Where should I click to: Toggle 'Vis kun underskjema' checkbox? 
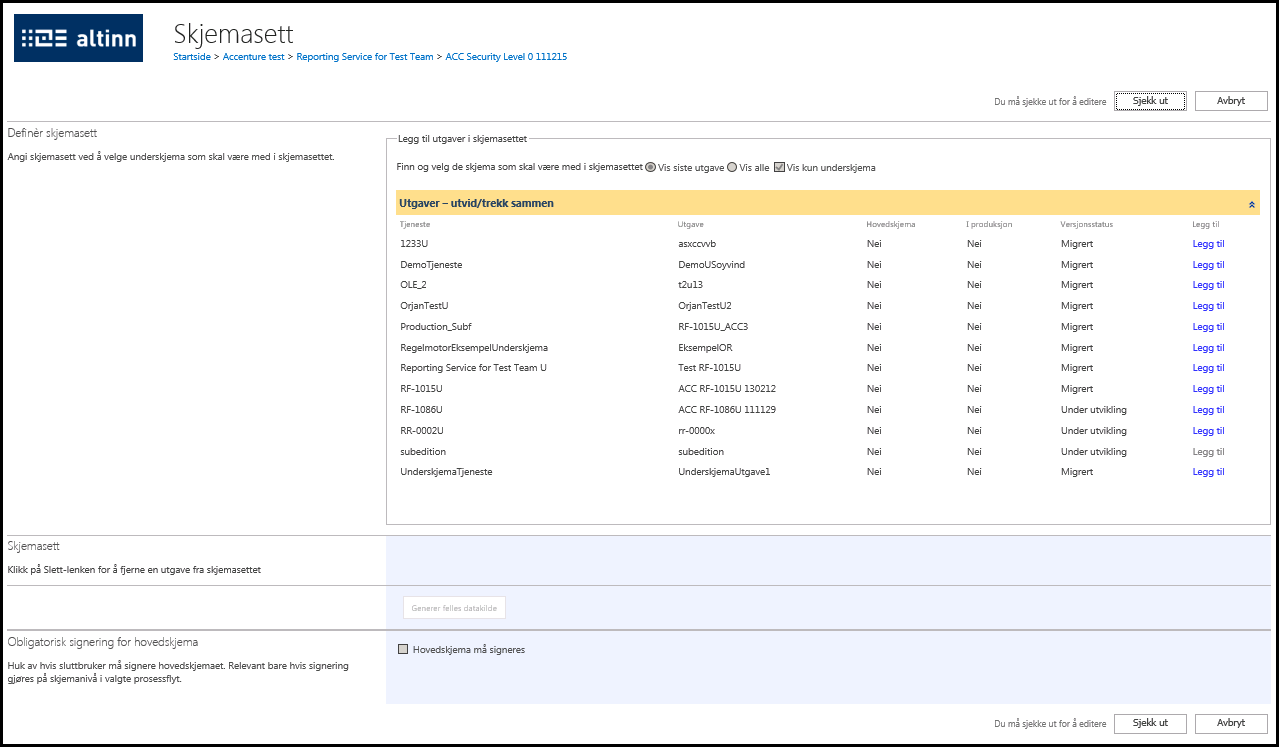click(779, 167)
